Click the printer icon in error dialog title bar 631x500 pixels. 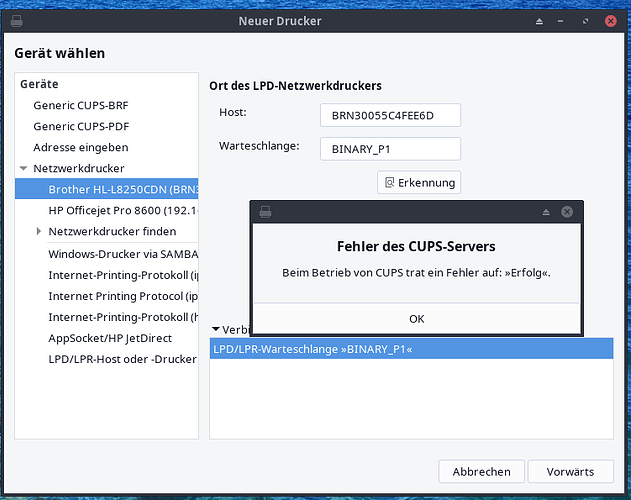coord(265,212)
